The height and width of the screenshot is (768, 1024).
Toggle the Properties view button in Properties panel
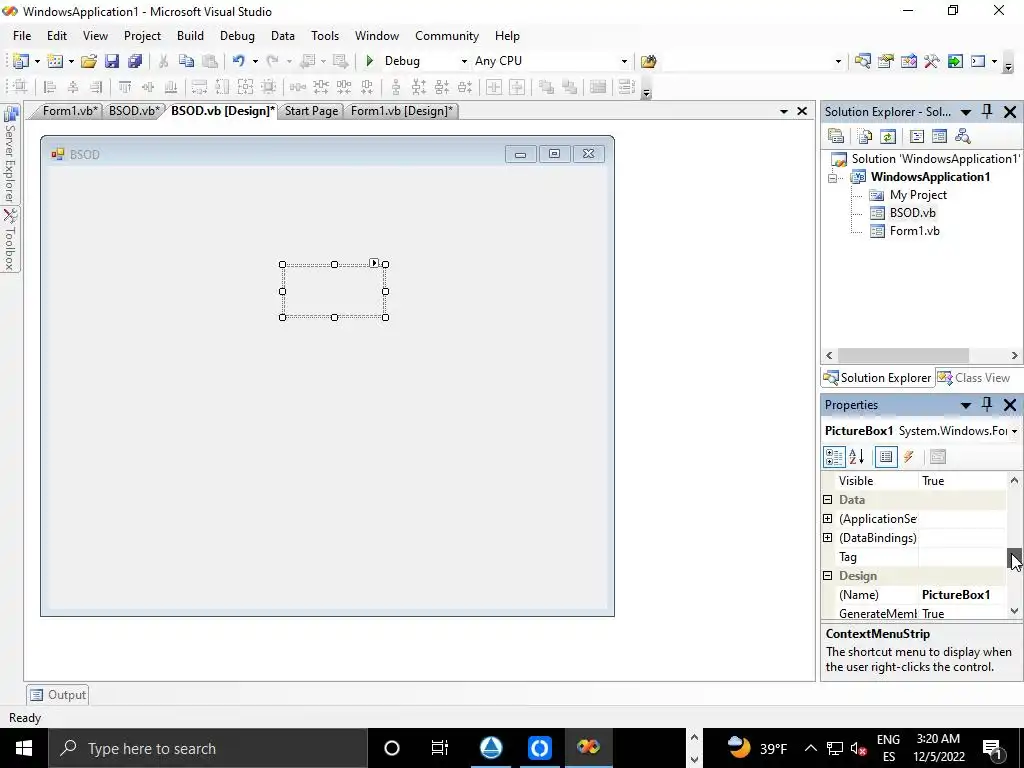click(x=886, y=457)
